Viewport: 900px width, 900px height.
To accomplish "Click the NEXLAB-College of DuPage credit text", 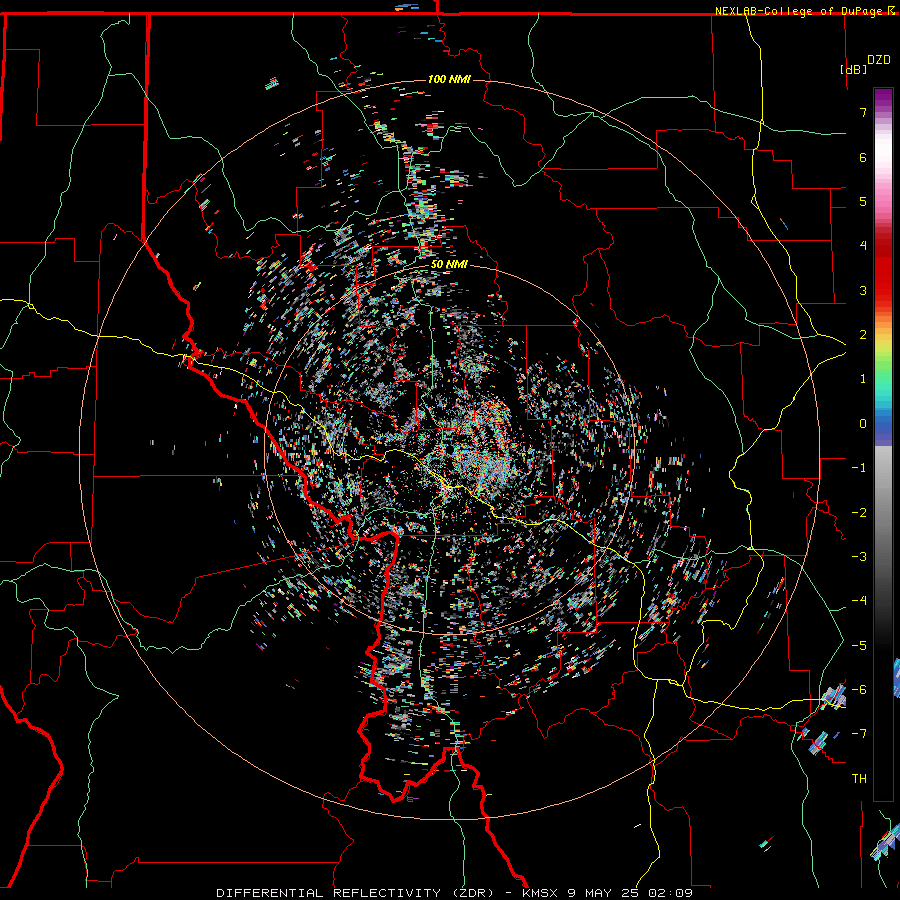I will pyautogui.click(x=799, y=11).
